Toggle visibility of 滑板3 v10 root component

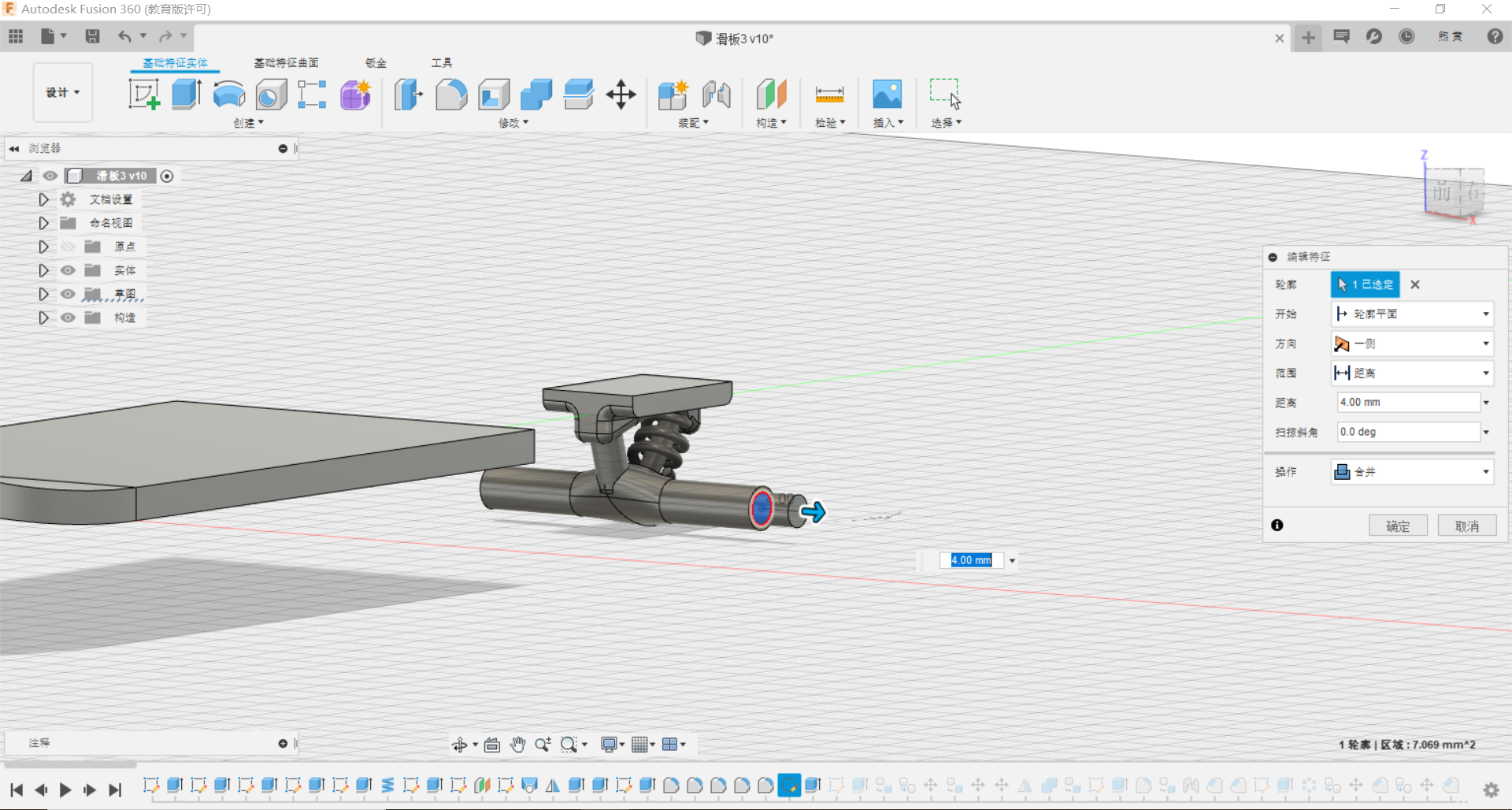click(x=50, y=176)
